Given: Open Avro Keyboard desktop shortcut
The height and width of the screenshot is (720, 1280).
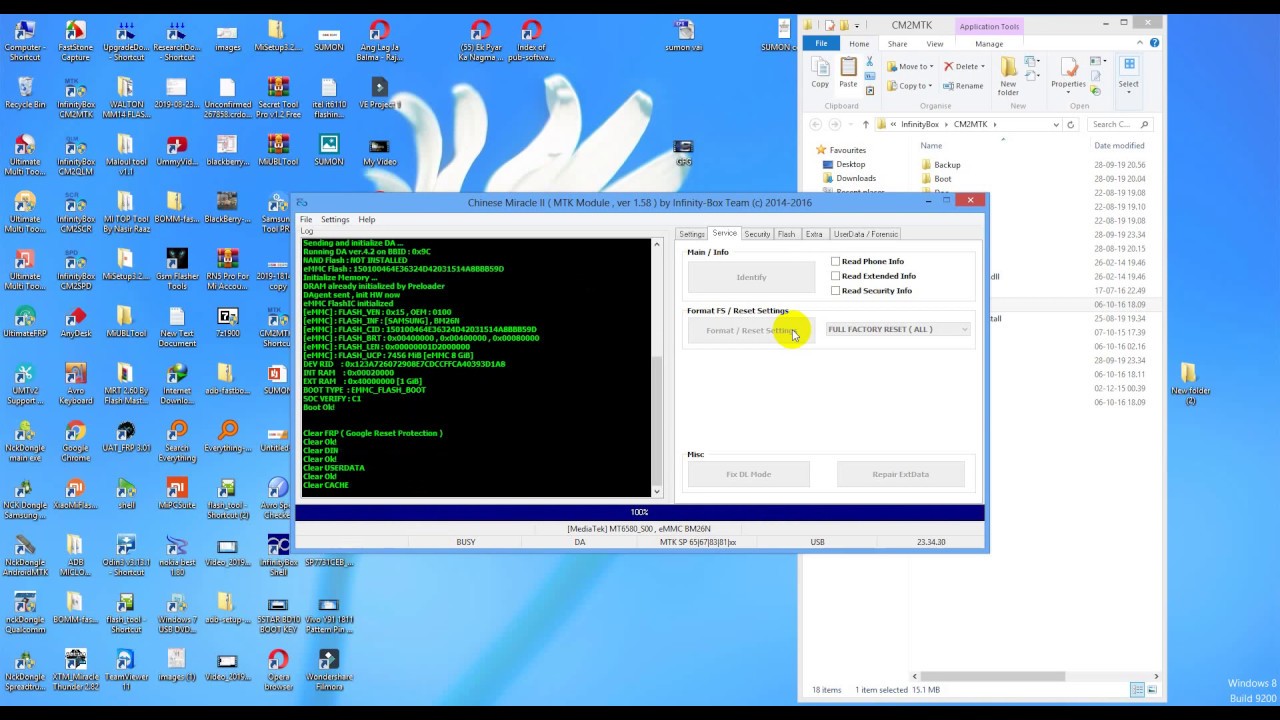Looking at the screenshot, I should (75, 383).
